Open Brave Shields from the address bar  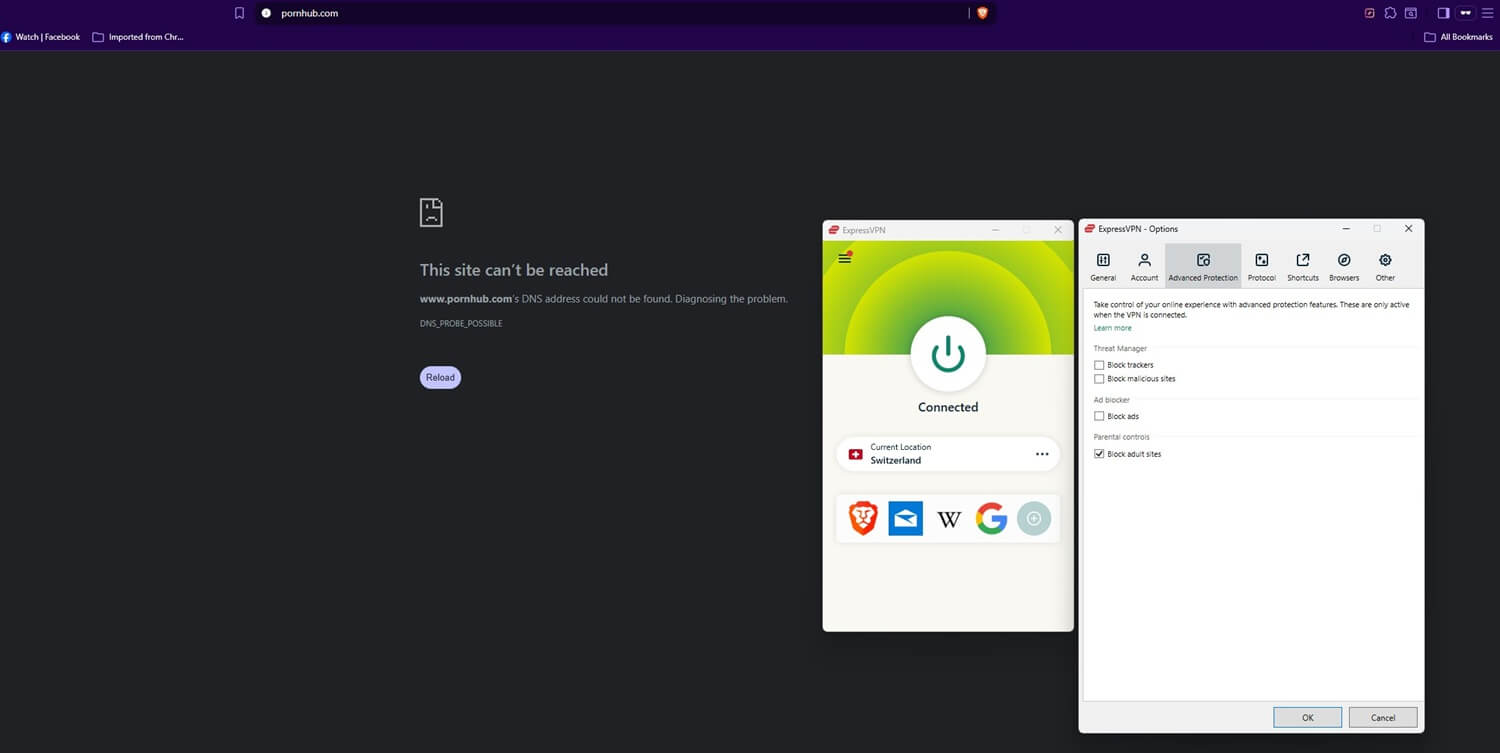[x=981, y=13]
